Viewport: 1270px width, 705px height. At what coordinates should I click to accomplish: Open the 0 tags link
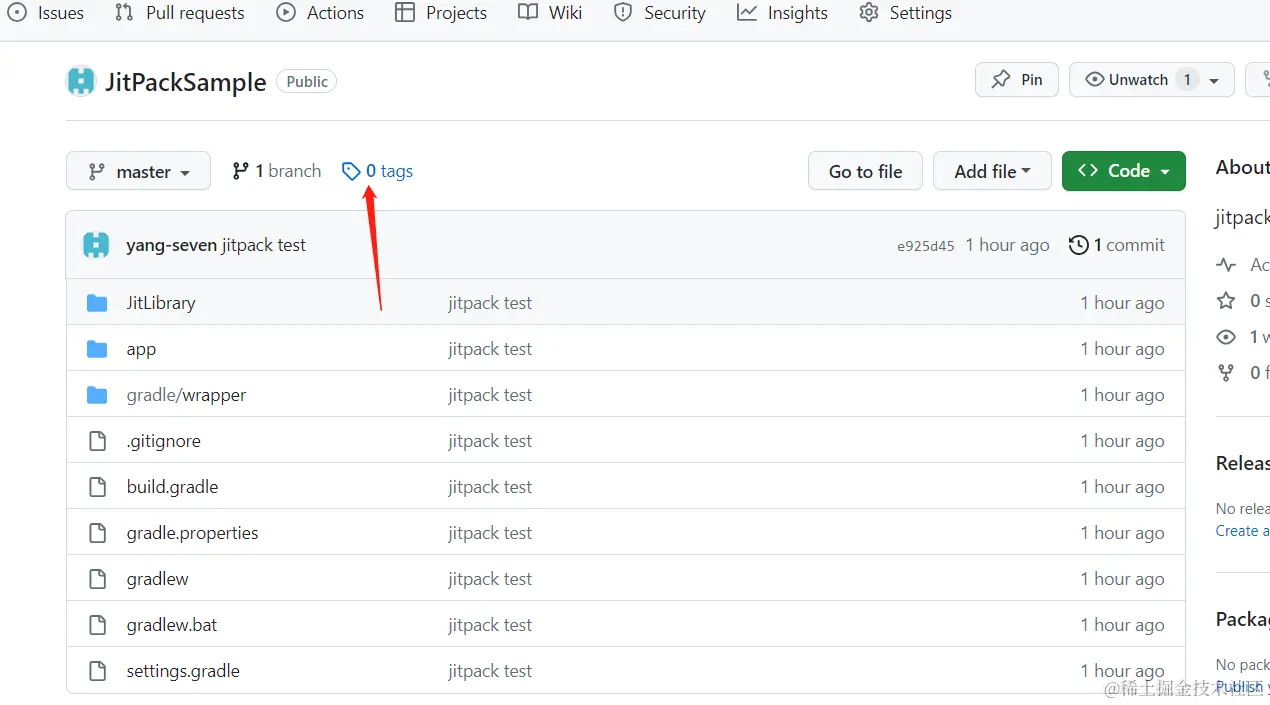tap(377, 171)
